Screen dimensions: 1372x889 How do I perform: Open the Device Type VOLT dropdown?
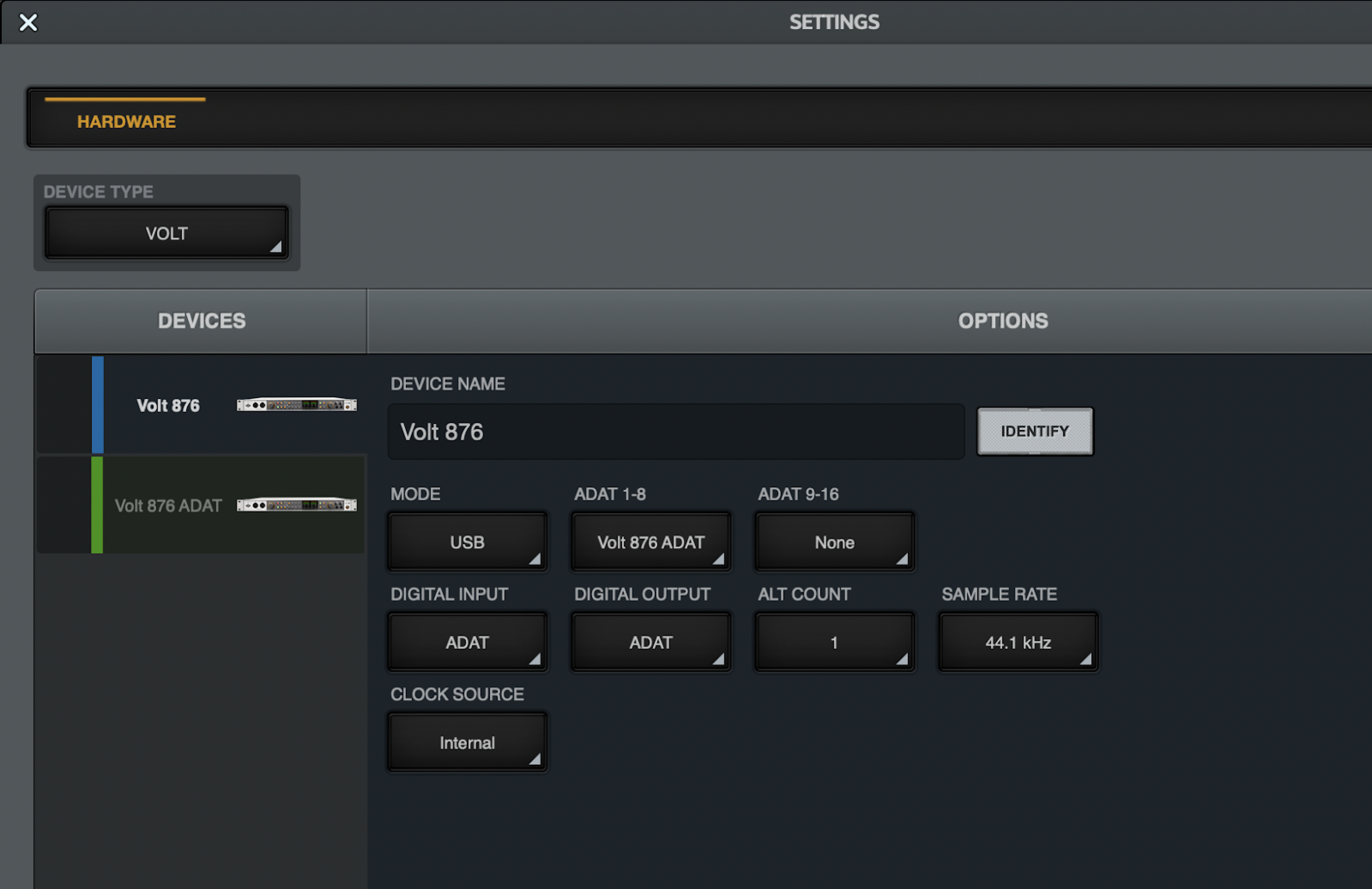tap(166, 233)
